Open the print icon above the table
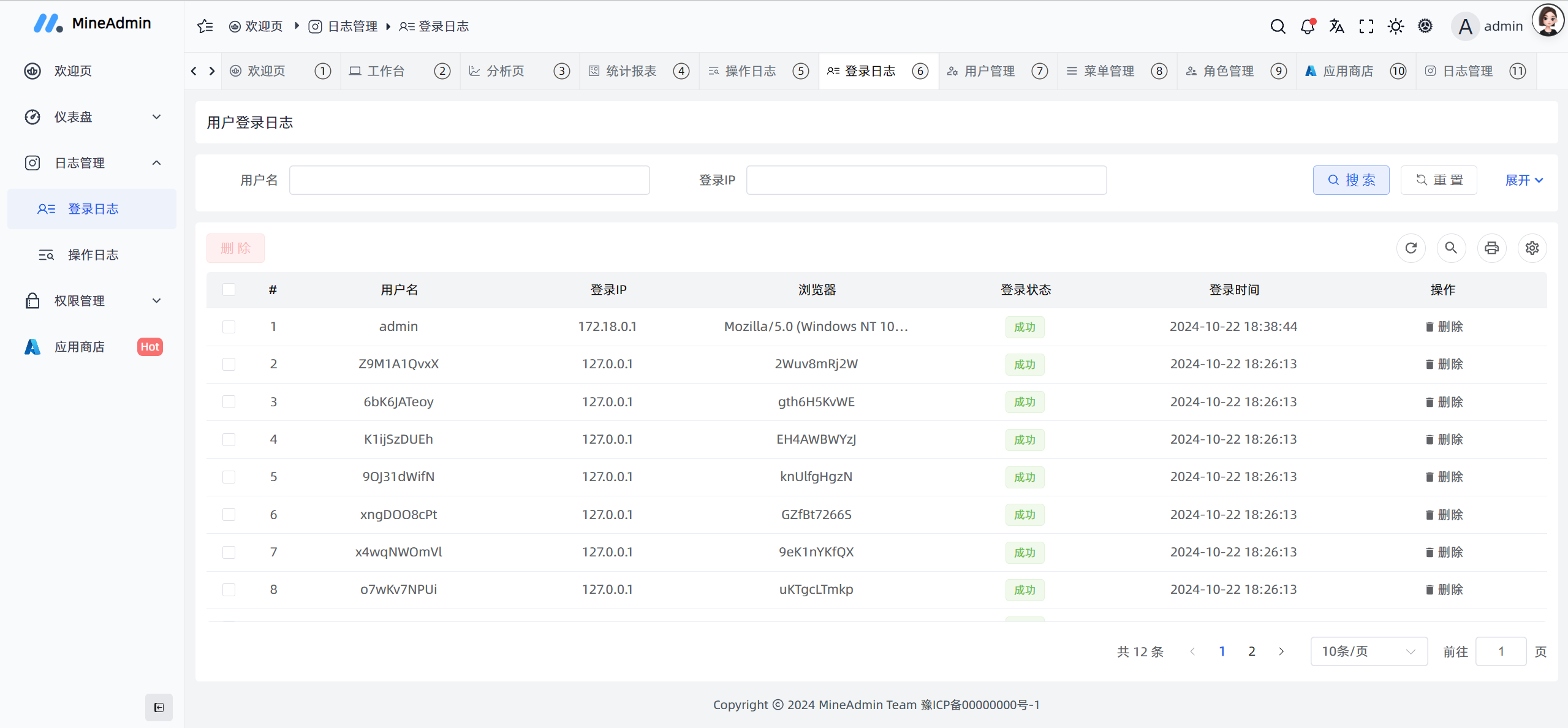This screenshot has height=728, width=1568. 1492,248
